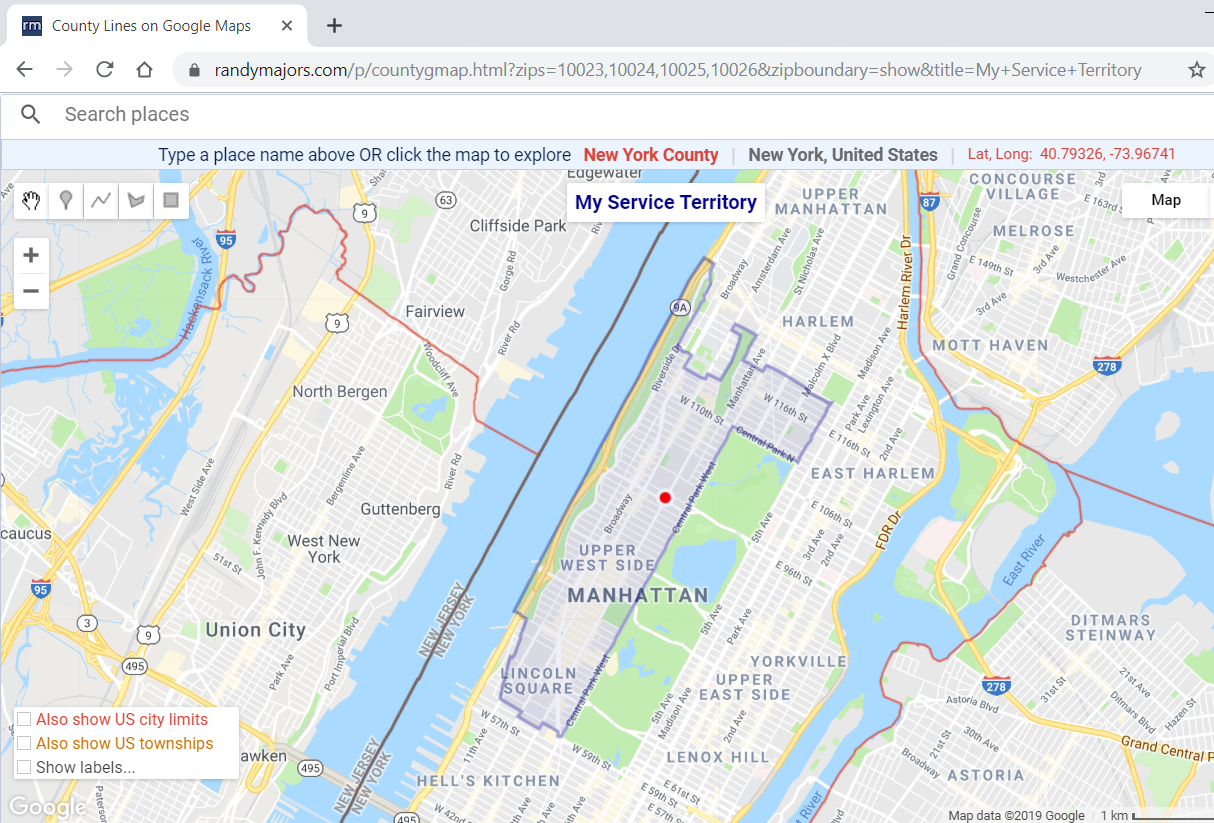Enable Also show US townships
Viewport: 1214px width, 823px height.
24,743
